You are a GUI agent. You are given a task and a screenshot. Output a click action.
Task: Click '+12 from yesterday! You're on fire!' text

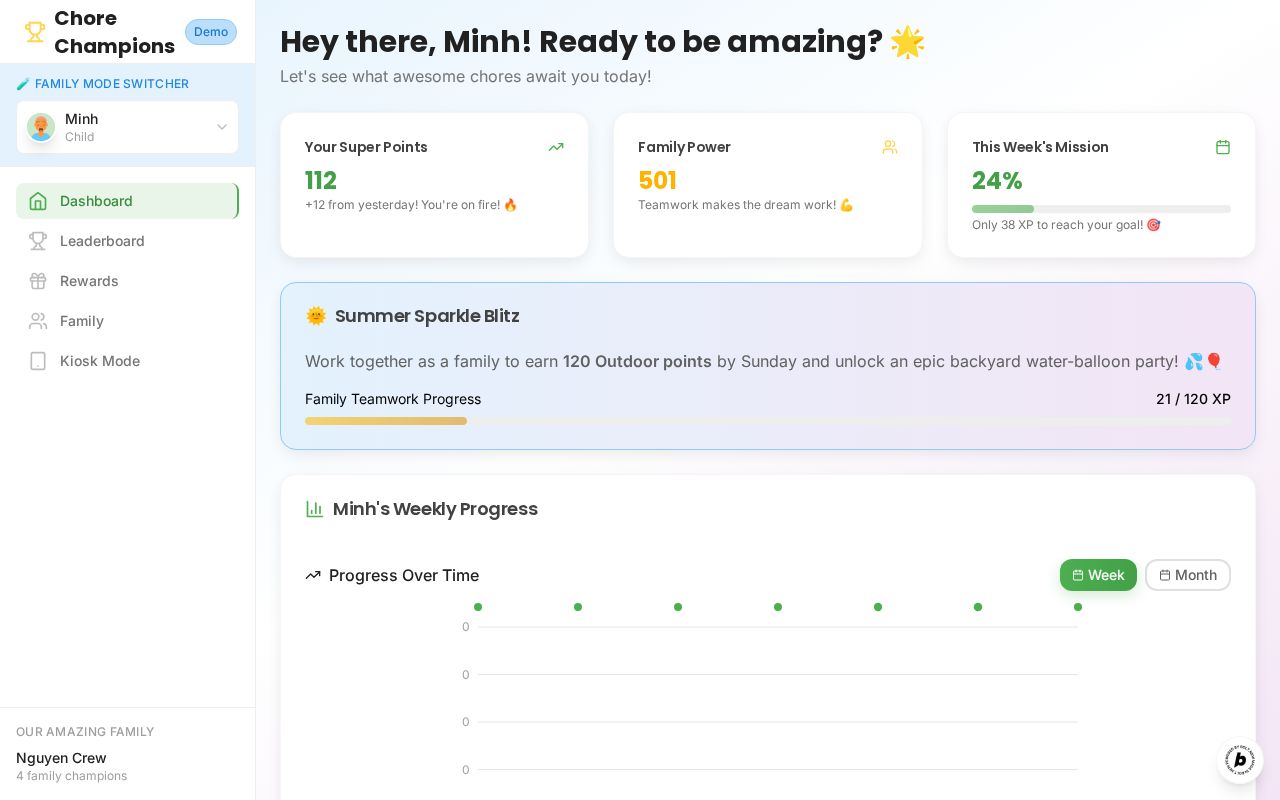(x=411, y=205)
